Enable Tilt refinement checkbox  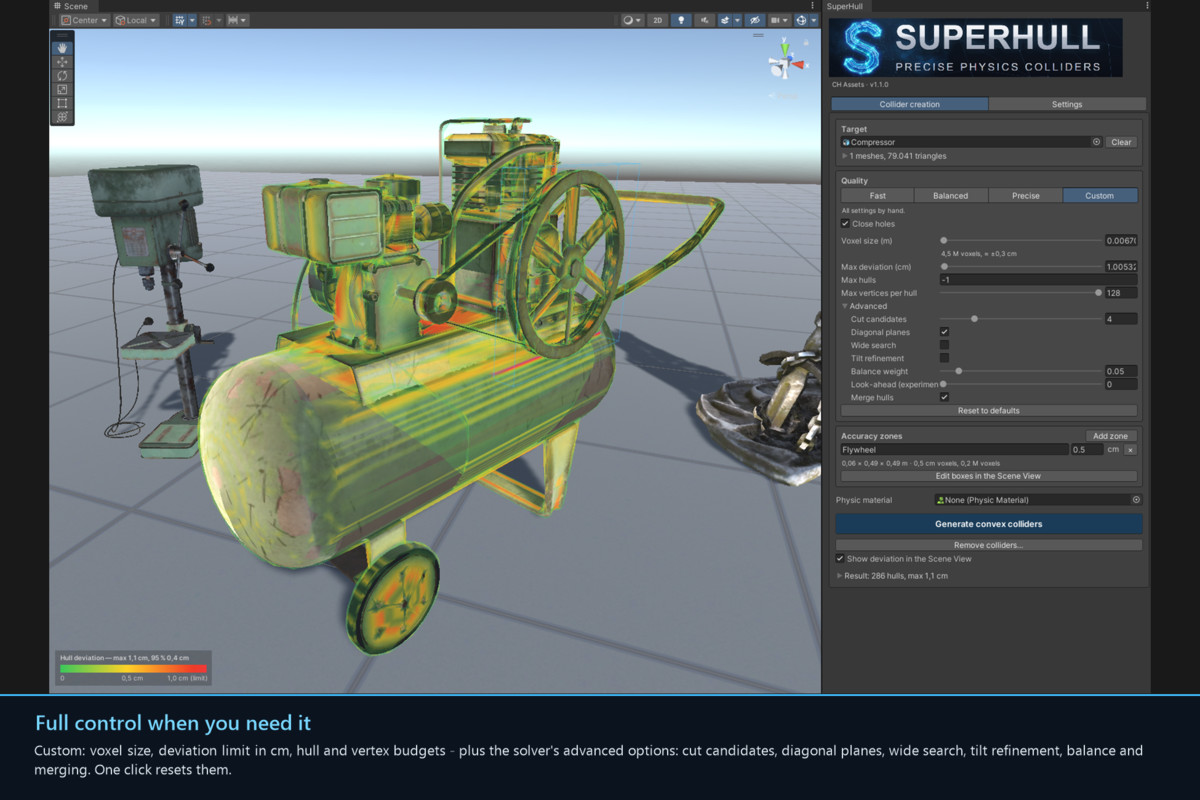(x=944, y=358)
